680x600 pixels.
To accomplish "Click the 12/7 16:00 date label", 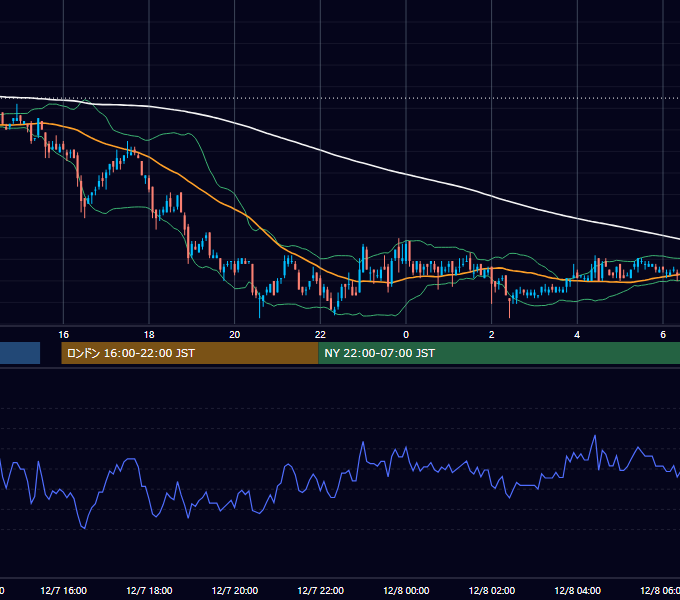I will (63, 590).
